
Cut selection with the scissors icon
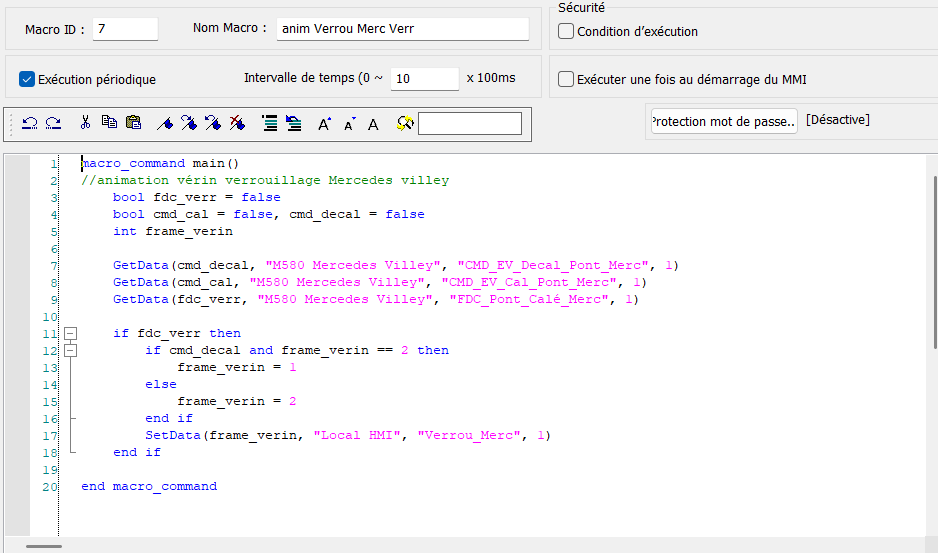(x=86, y=123)
